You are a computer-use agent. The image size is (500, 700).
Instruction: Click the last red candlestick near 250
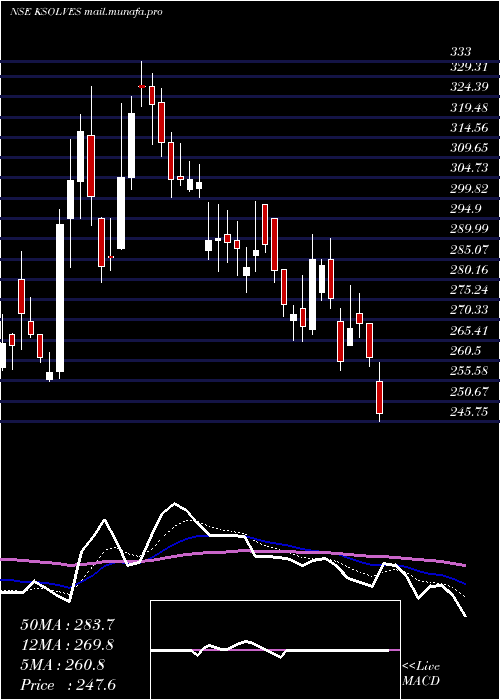coord(379,397)
